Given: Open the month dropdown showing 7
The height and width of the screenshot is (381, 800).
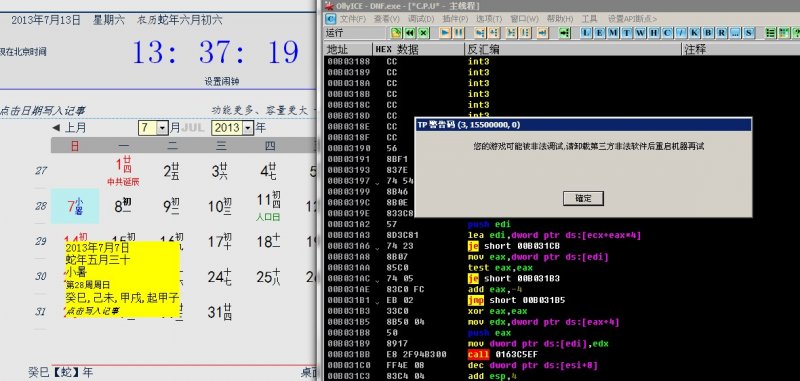Looking at the screenshot, I should coord(162,128).
